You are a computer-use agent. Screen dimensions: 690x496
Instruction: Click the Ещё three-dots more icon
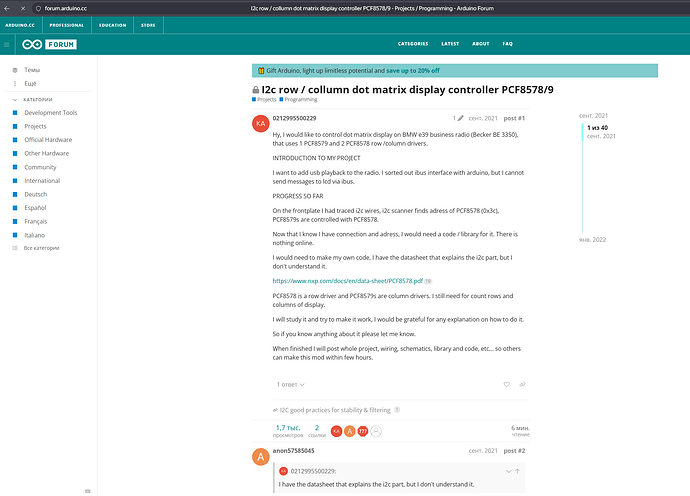(x=15, y=84)
